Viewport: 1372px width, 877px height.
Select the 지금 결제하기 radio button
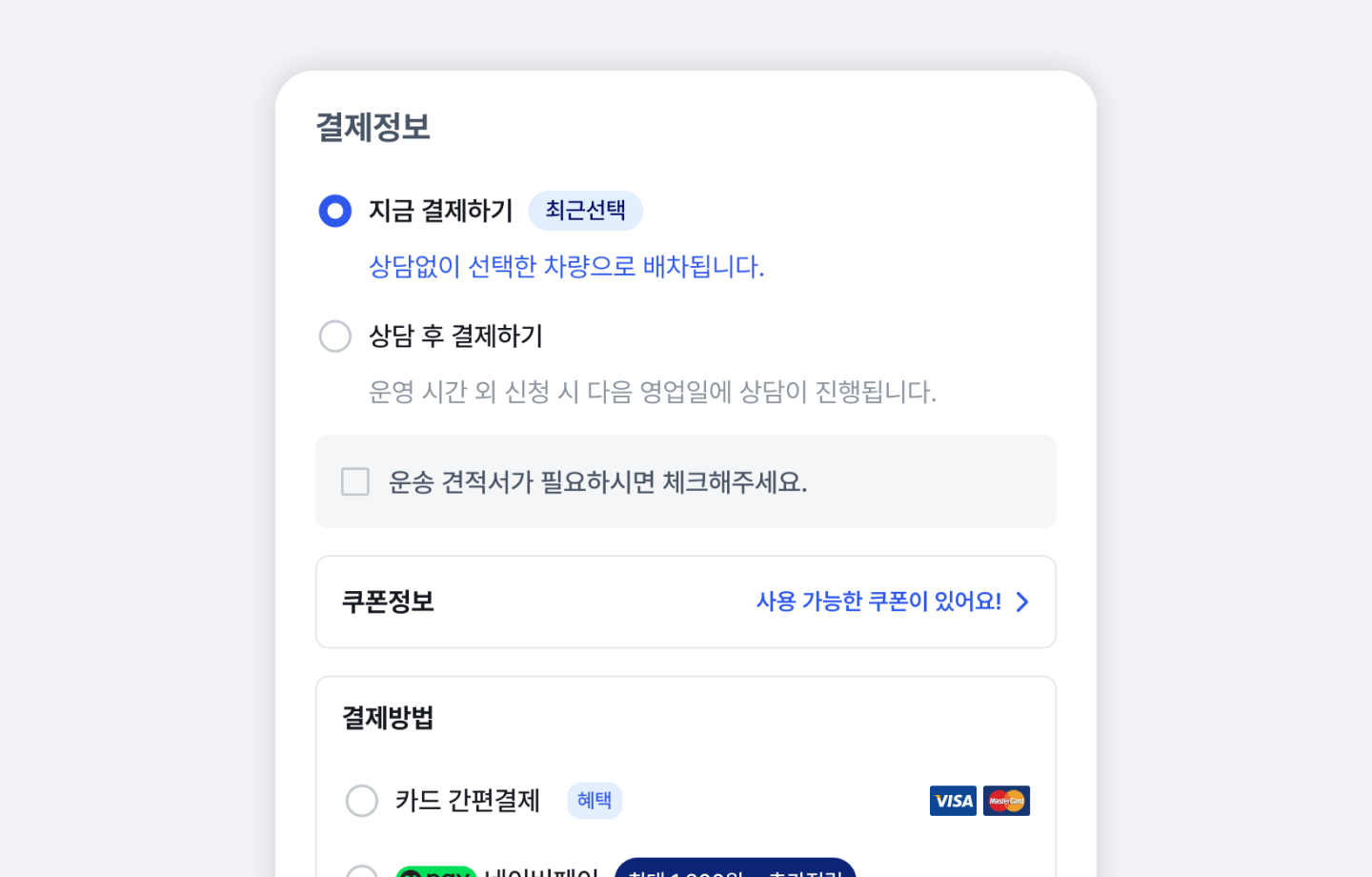(x=335, y=211)
